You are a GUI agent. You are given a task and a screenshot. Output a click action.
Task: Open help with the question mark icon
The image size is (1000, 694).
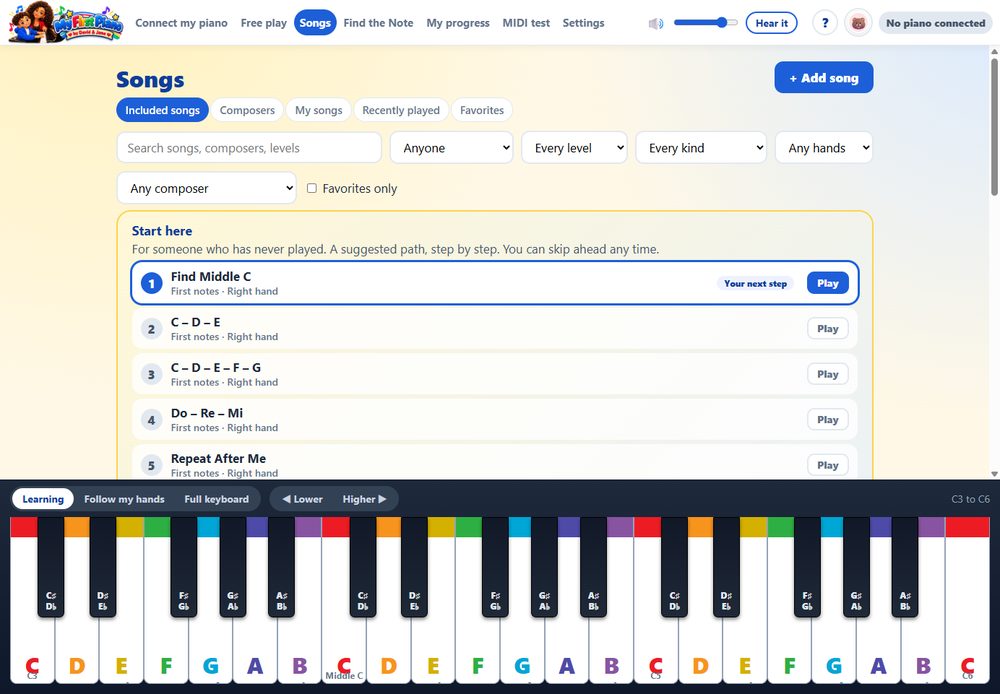pyautogui.click(x=825, y=23)
